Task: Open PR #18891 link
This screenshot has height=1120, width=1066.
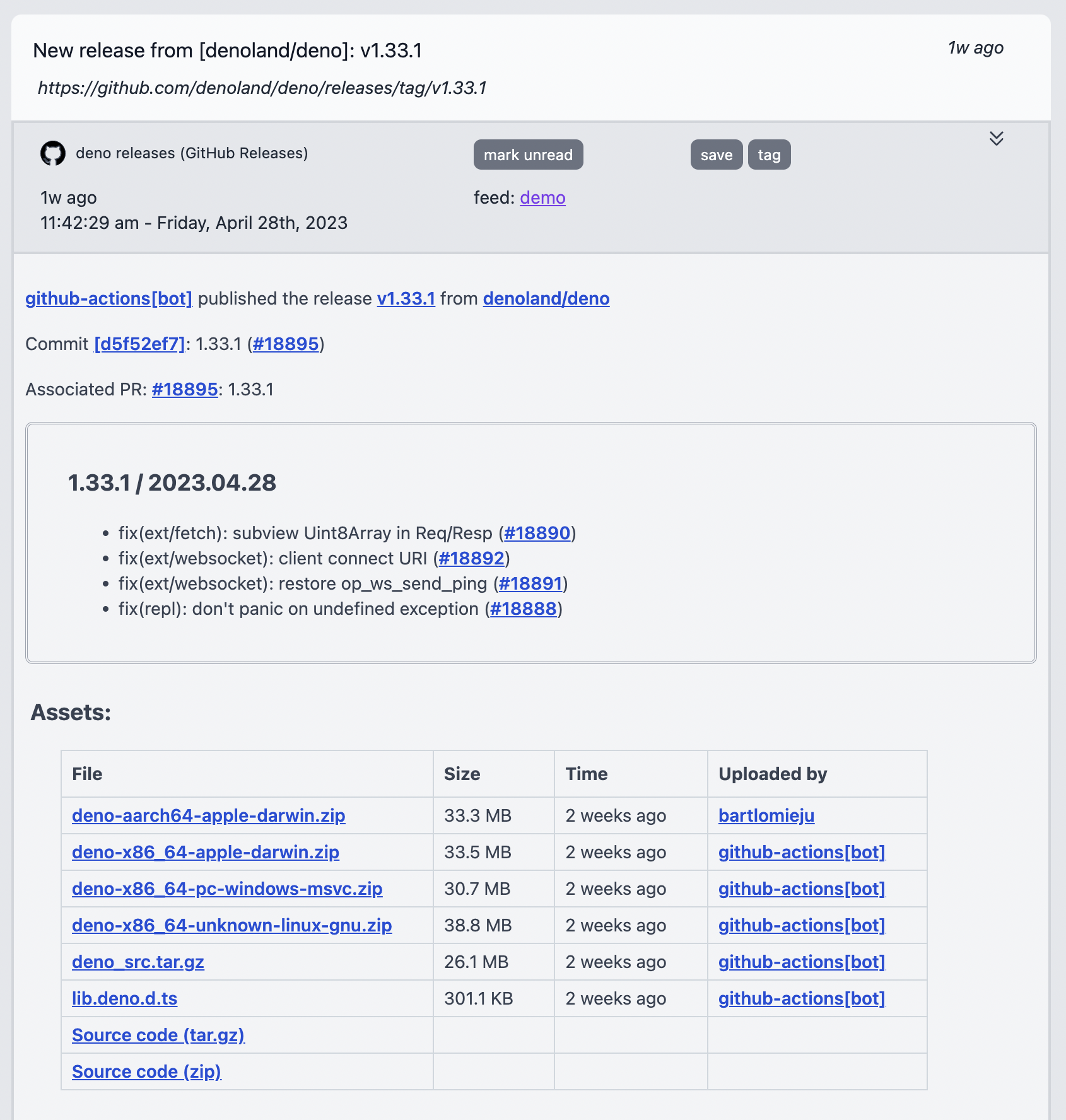Action: 530,583
